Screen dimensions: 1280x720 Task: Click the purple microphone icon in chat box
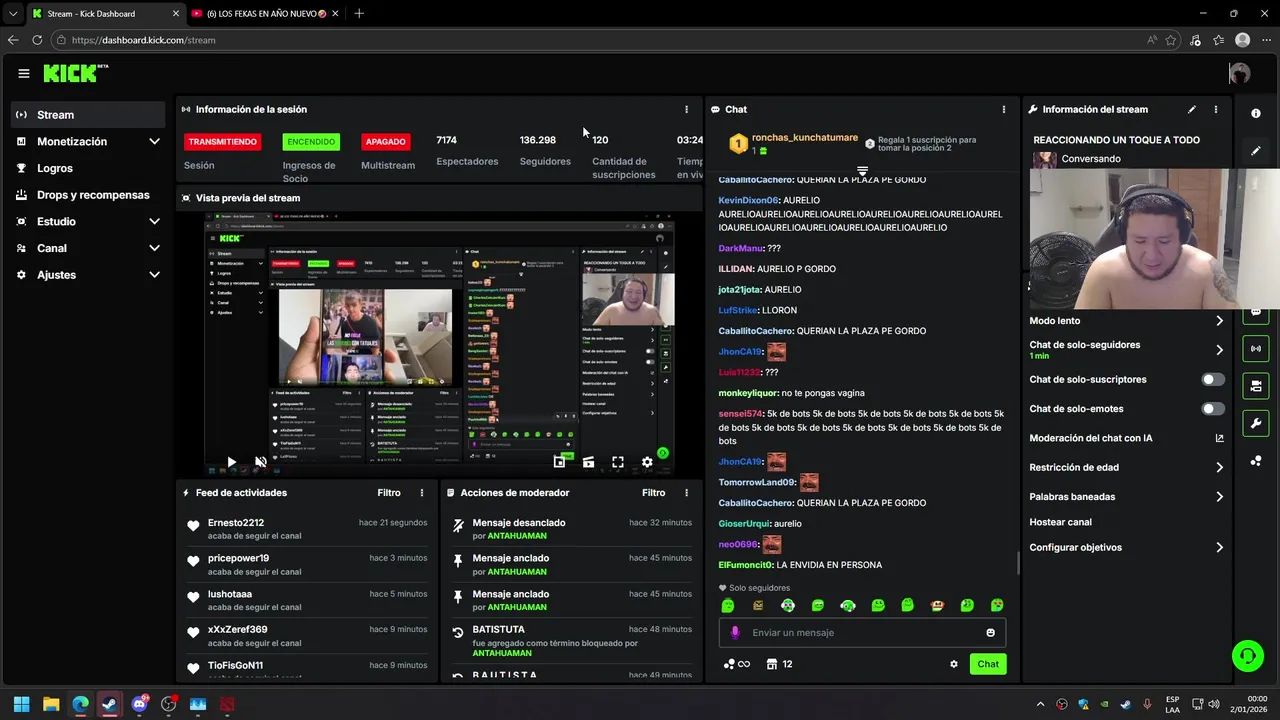(735, 632)
